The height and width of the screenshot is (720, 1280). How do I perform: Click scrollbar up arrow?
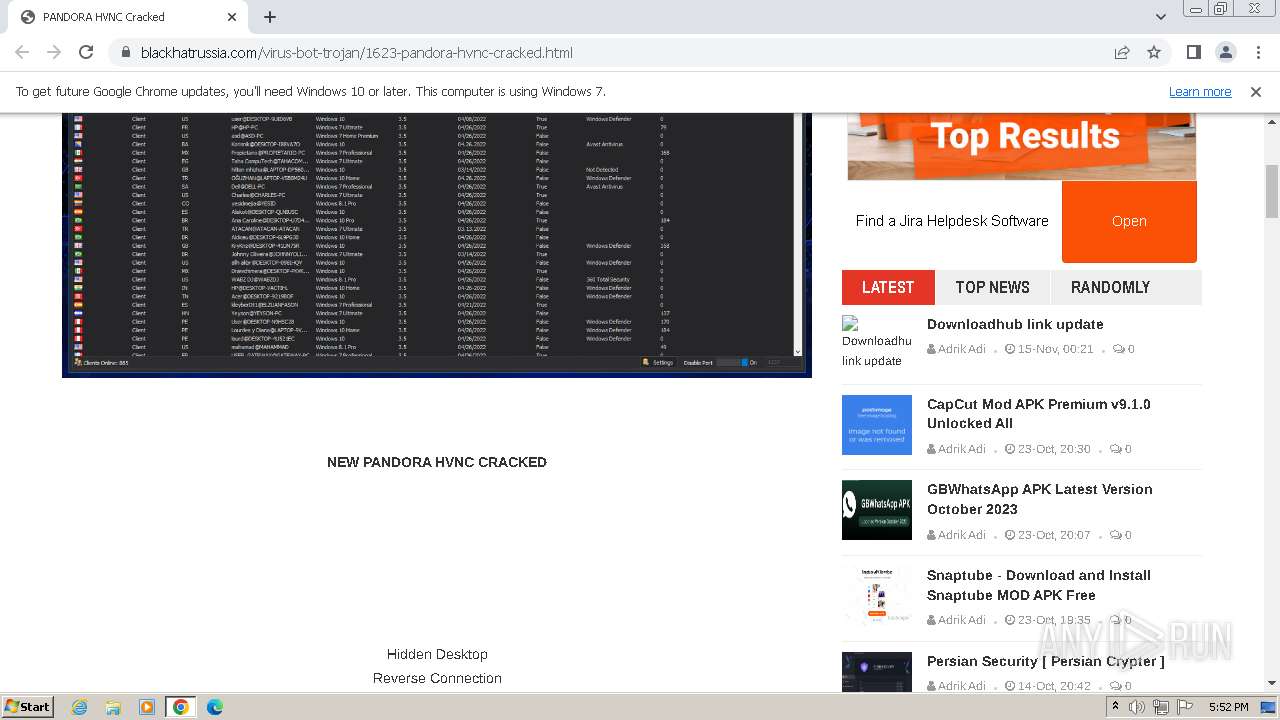1272,121
